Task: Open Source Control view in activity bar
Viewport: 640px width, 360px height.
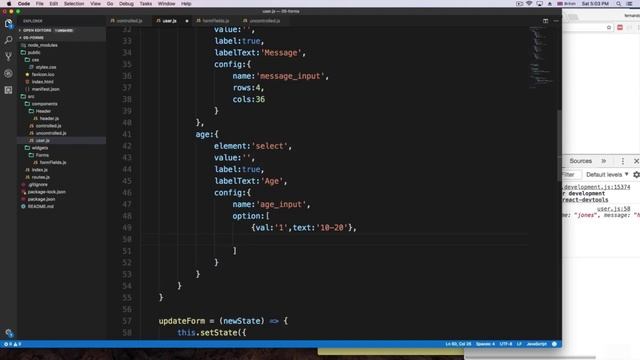Action: (x=9, y=57)
